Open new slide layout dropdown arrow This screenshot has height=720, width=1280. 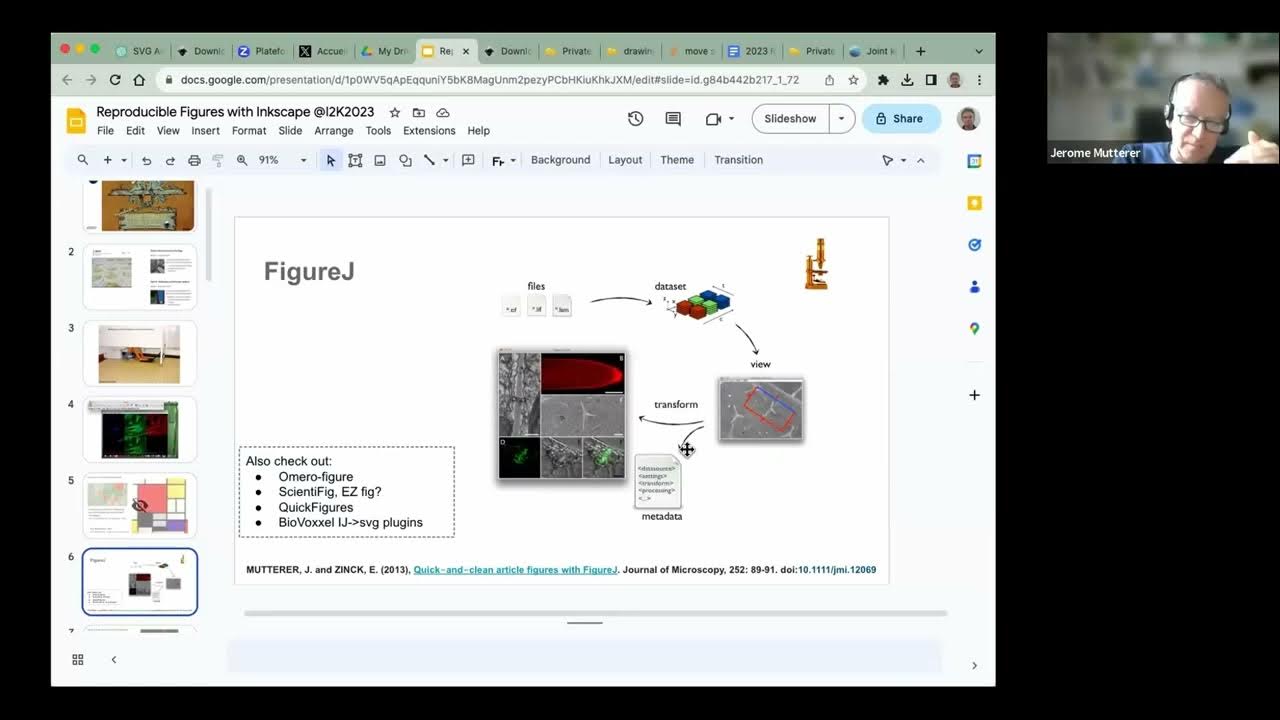point(124,160)
